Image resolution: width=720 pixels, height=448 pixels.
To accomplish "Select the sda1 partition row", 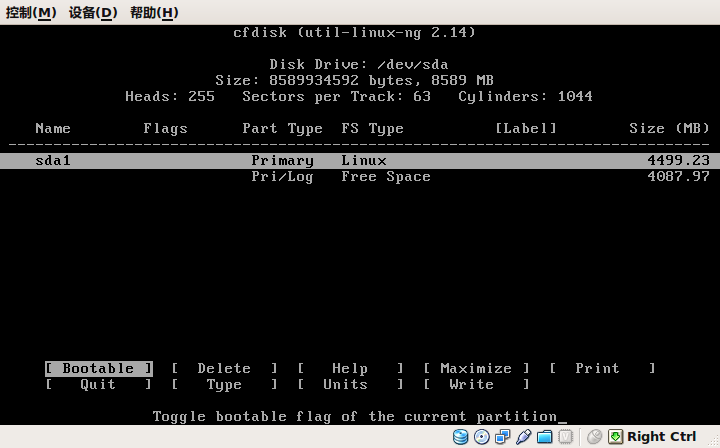I will [360, 161].
